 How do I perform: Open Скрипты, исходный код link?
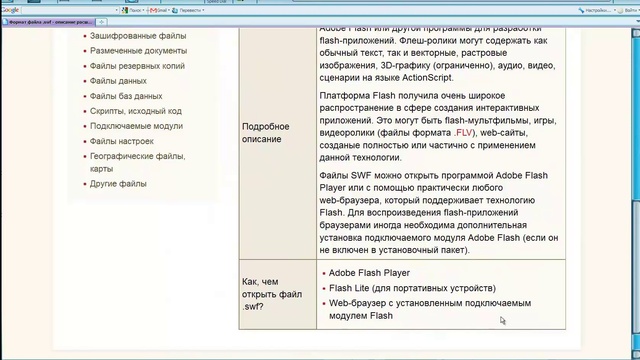point(136,111)
